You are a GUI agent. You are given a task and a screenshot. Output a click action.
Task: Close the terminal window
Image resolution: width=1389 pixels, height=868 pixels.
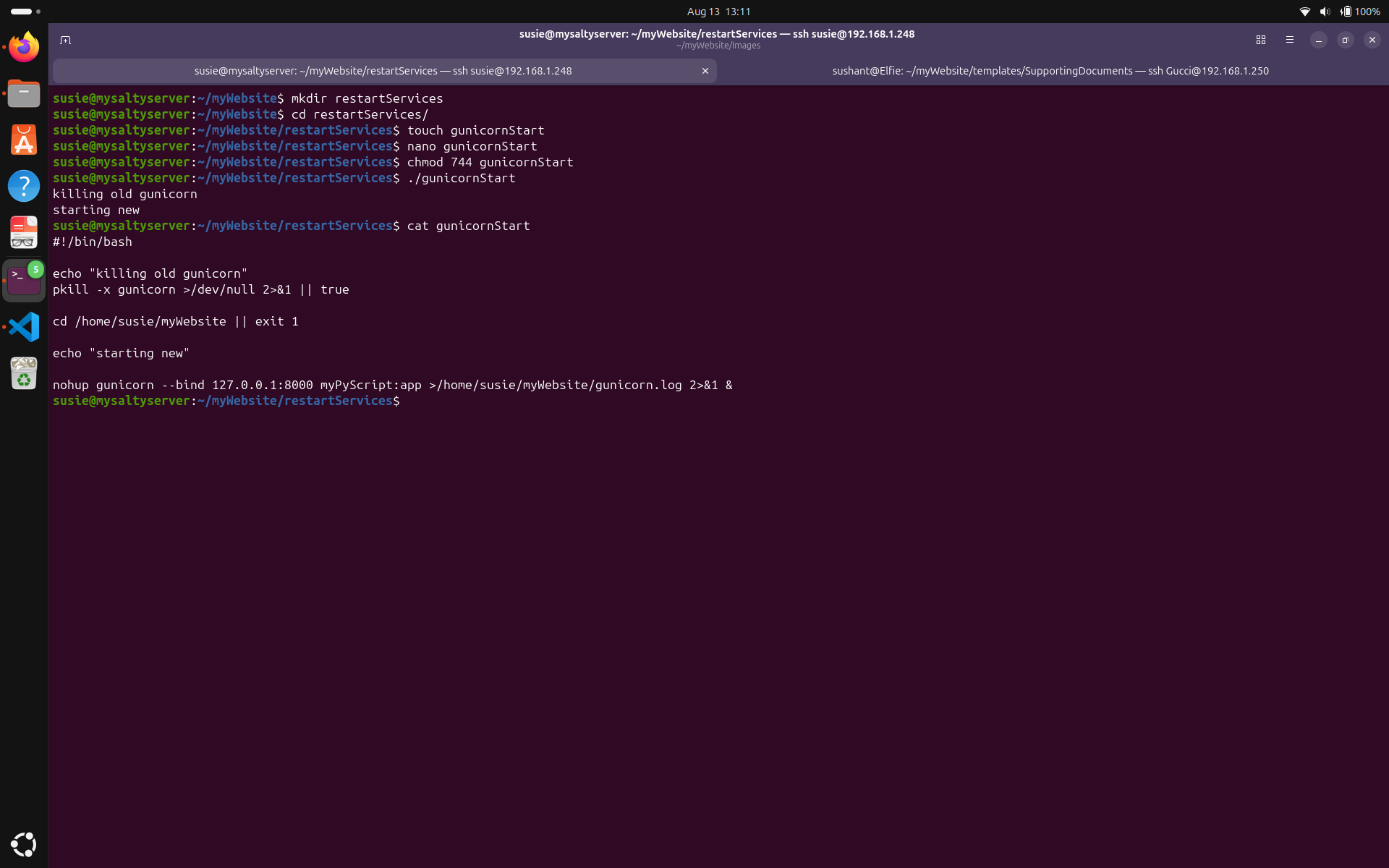click(x=1372, y=41)
